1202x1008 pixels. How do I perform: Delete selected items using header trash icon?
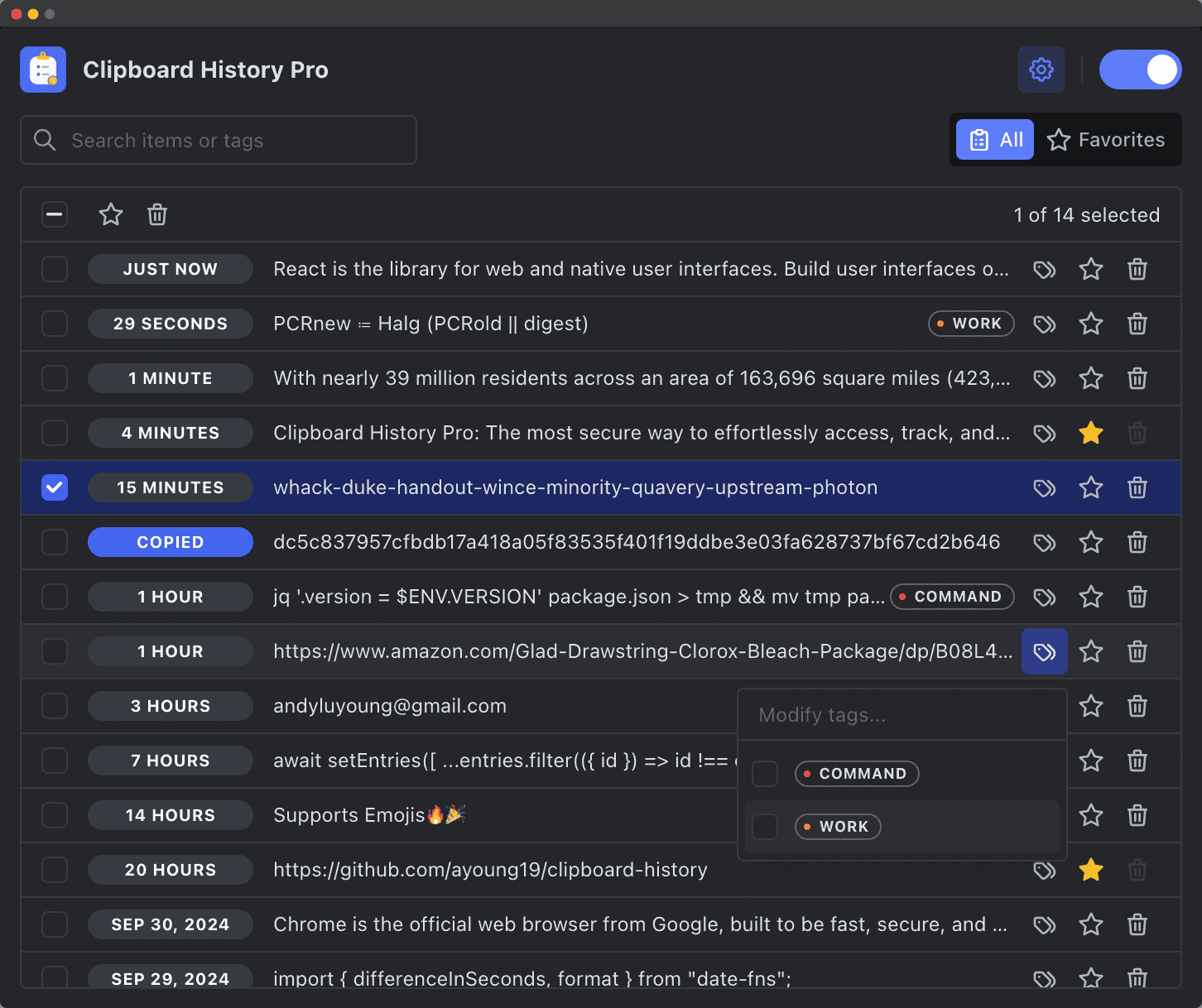[x=157, y=215]
